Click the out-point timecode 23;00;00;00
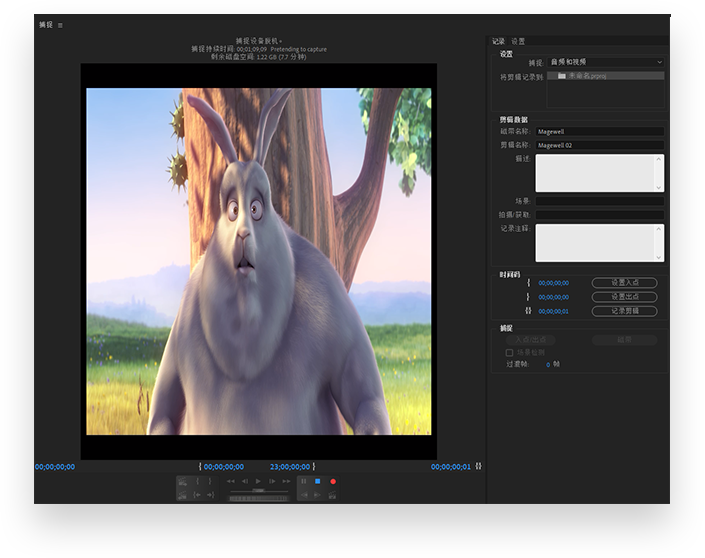The image size is (705, 558). click(x=290, y=467)
